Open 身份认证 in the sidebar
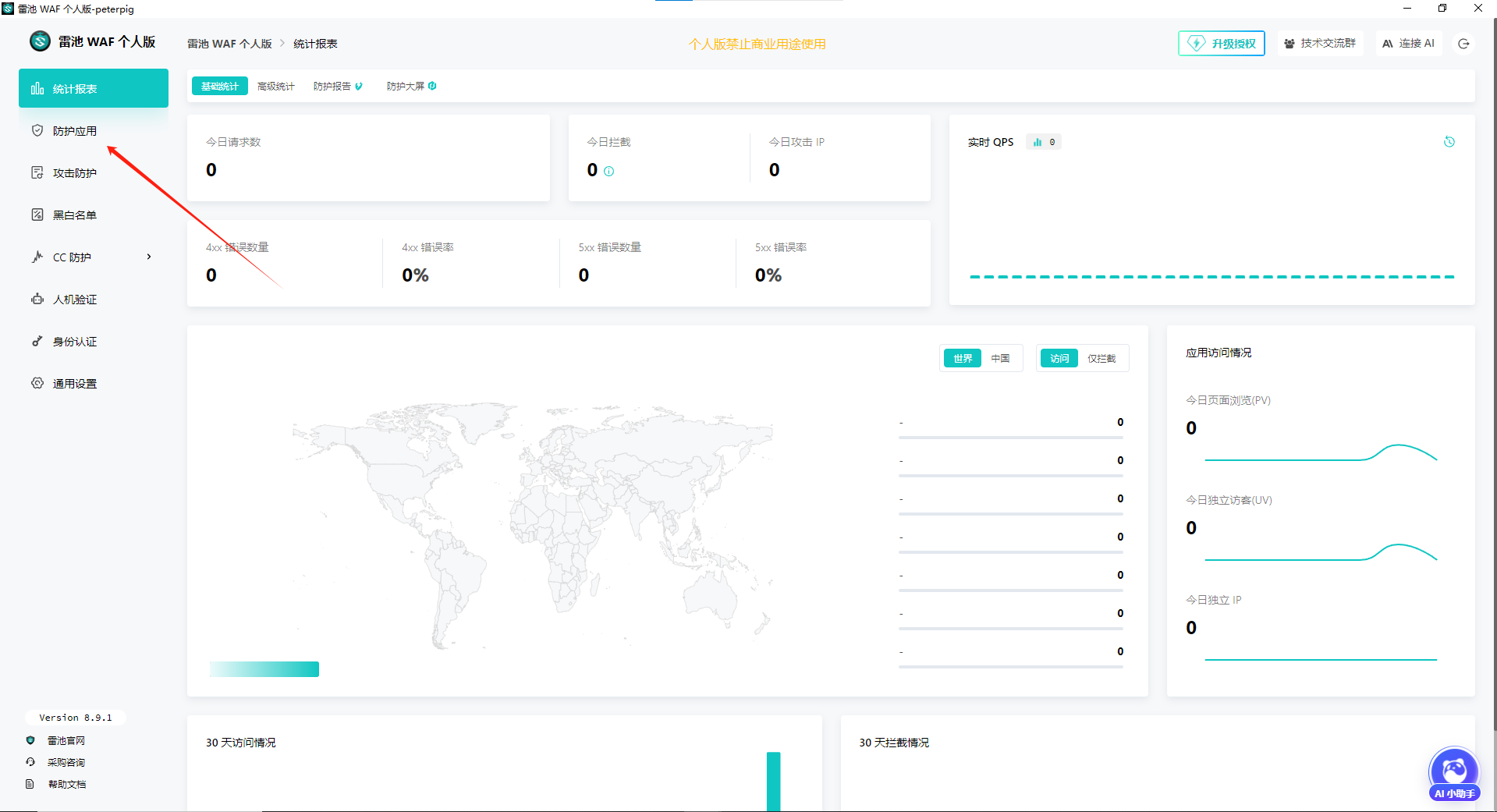The width and height of the screenshot is (1497, 812). click(x=94, y=341)
